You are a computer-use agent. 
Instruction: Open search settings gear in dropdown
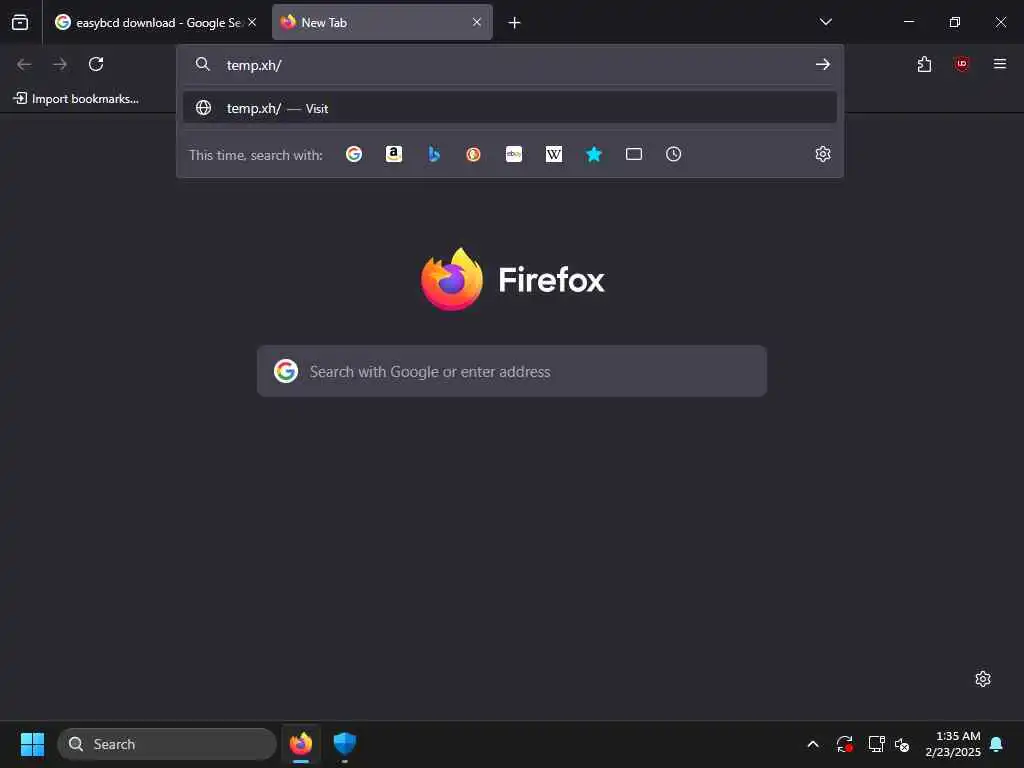pyautogui.click(x=823, y=154)
